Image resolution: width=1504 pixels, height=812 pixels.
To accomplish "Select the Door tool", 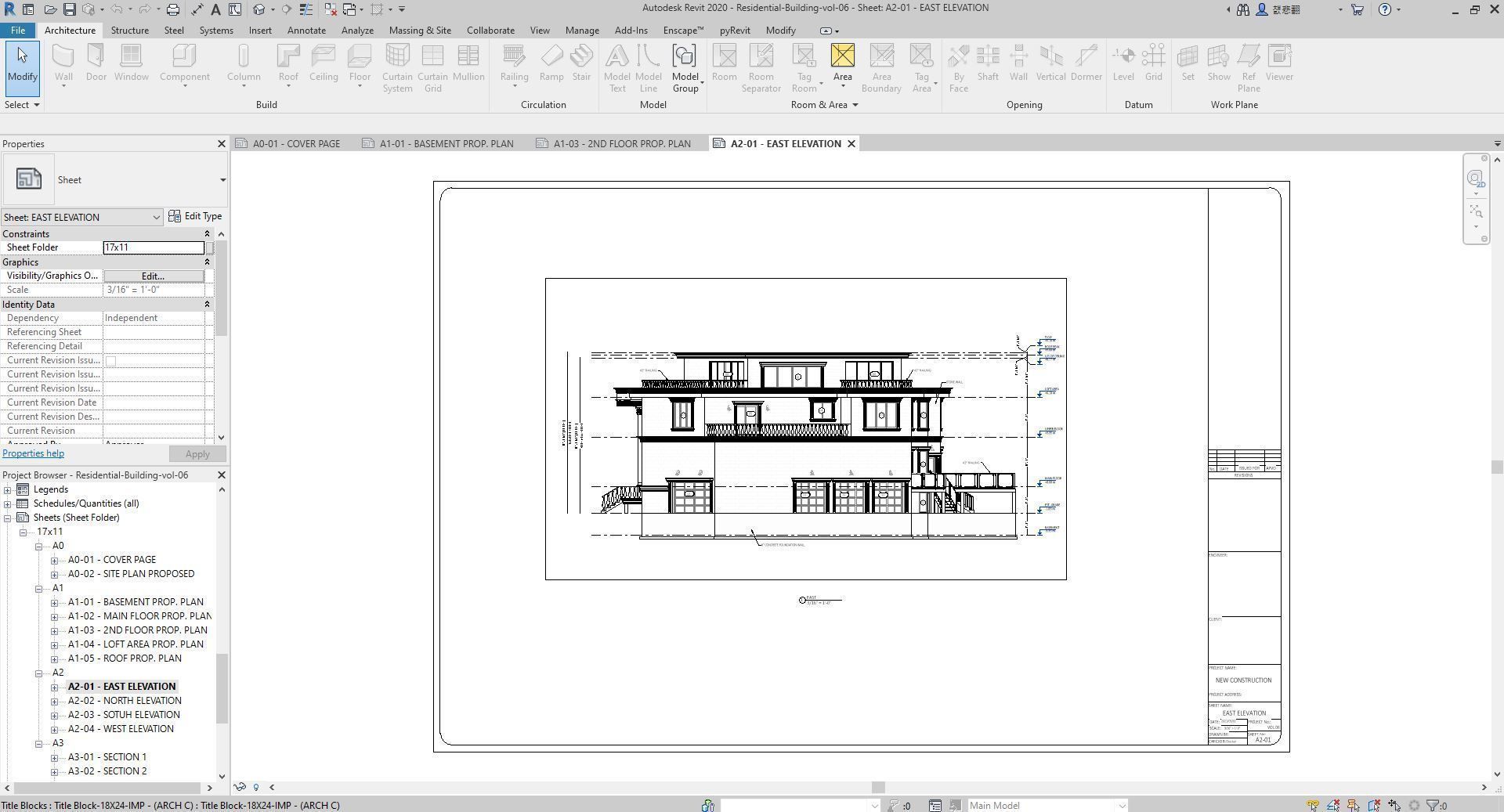I will point(96,63).
